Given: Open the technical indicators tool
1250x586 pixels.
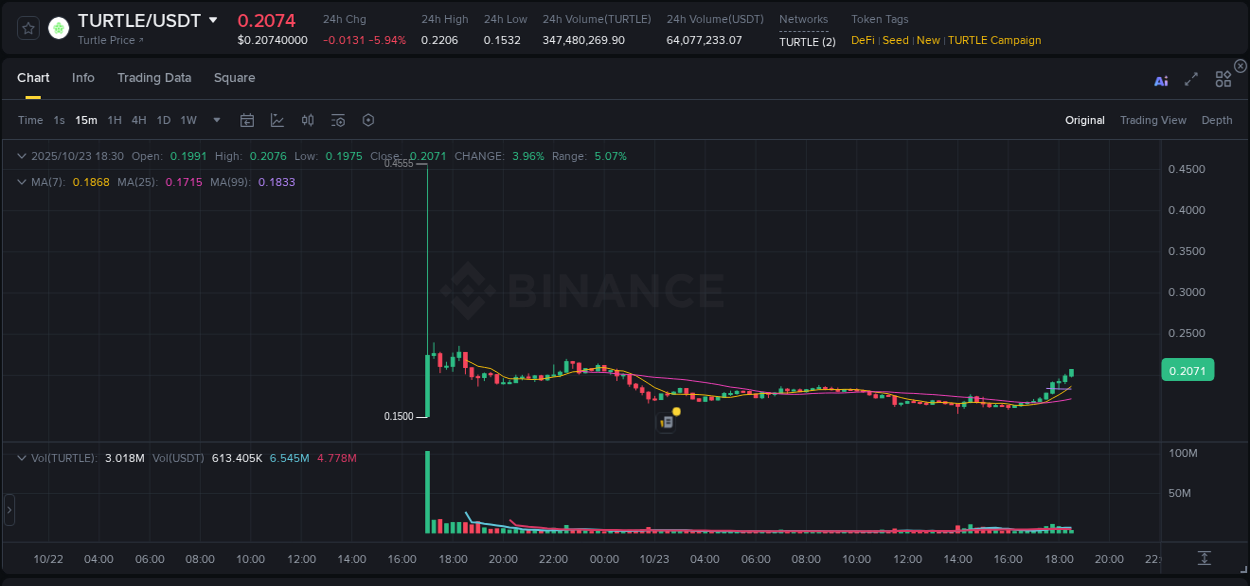Looking at the screenshot, I should click(x=307, y=120).
